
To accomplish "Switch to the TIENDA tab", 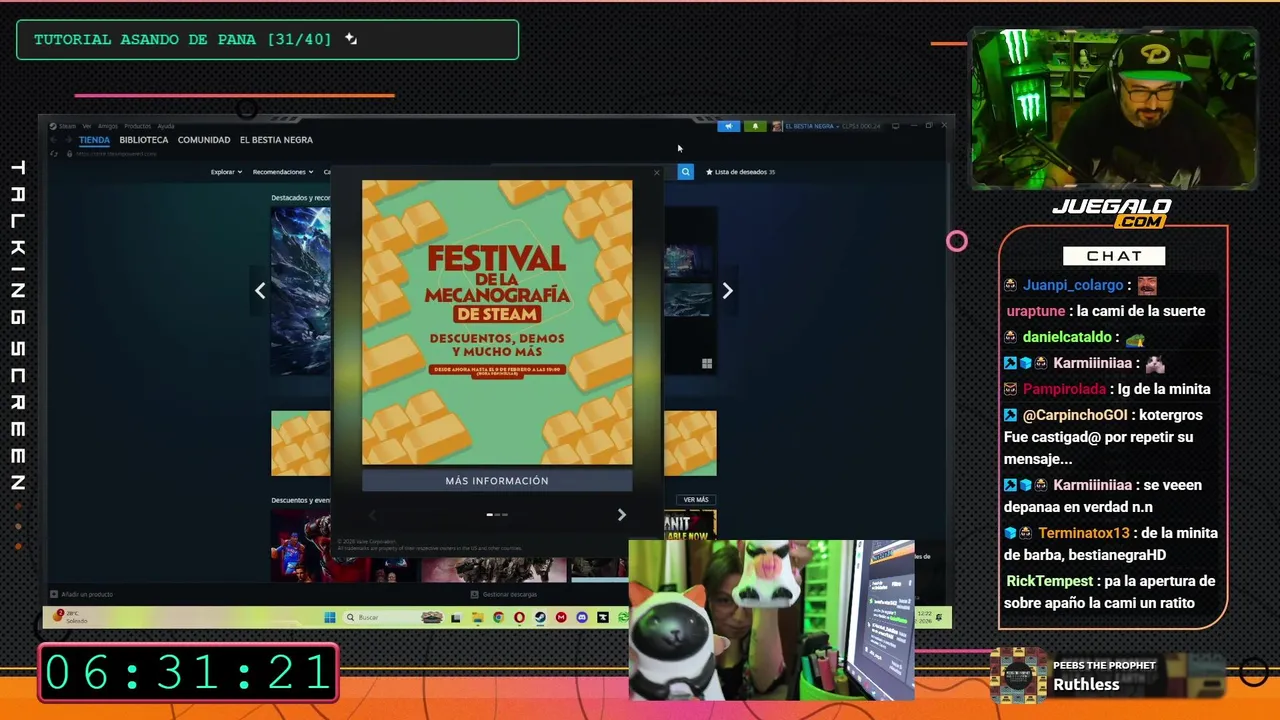I will pos(94,140).
